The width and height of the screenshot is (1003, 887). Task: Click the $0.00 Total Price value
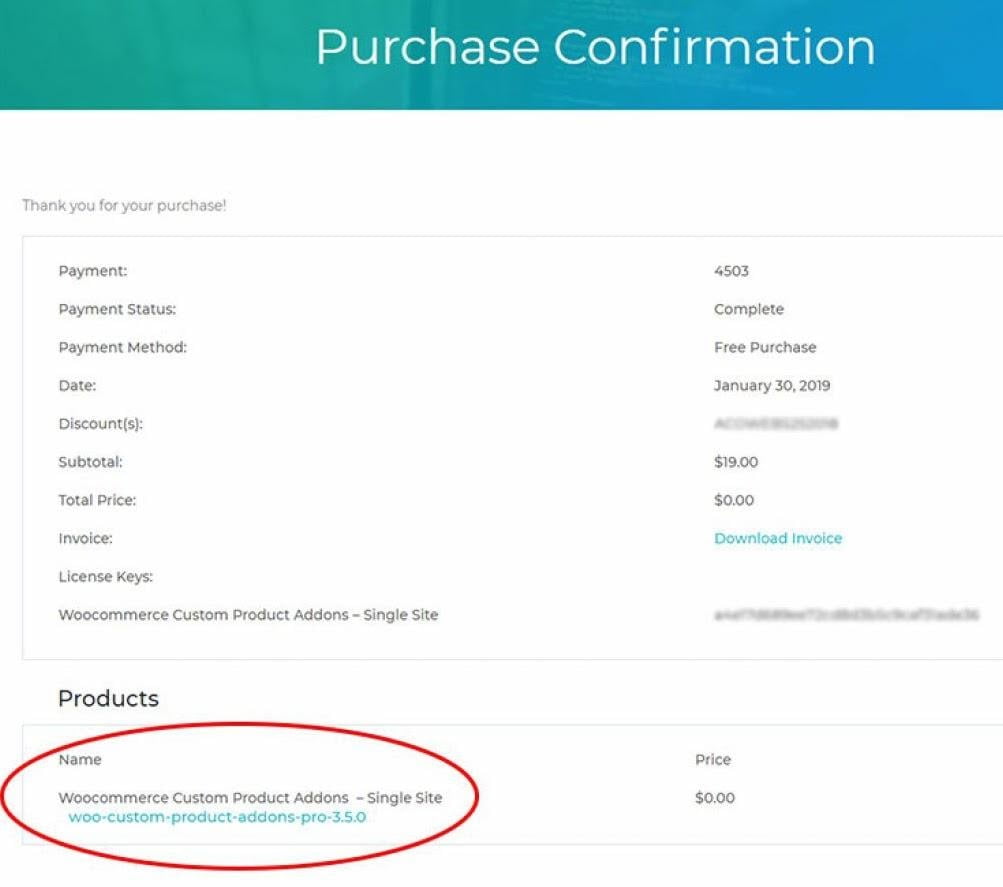(x=734, y=500)
